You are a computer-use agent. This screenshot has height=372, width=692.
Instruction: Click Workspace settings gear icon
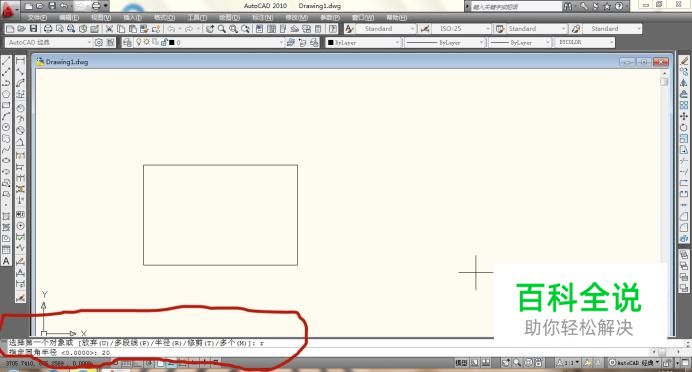(x=99, y=42)
